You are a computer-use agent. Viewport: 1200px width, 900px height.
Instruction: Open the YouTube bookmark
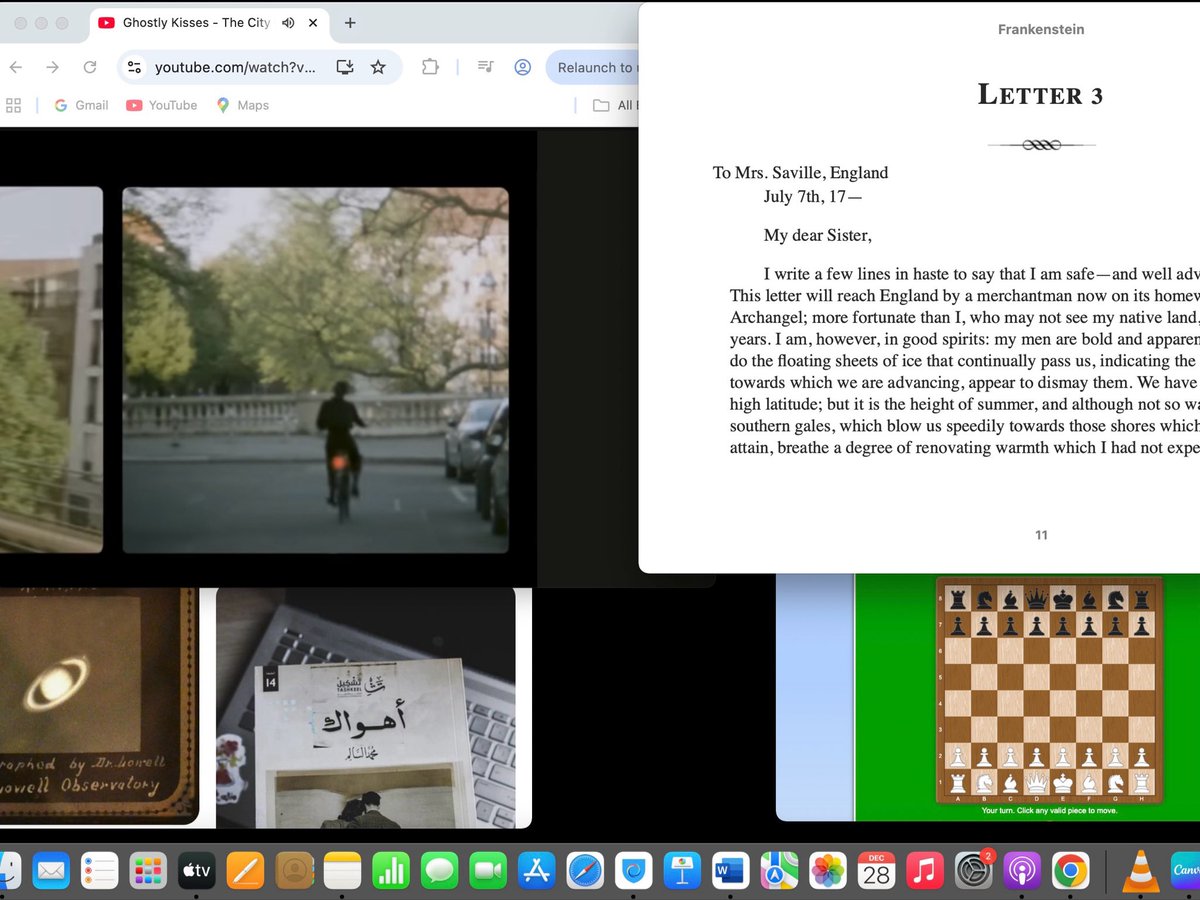tap(162, 105)
